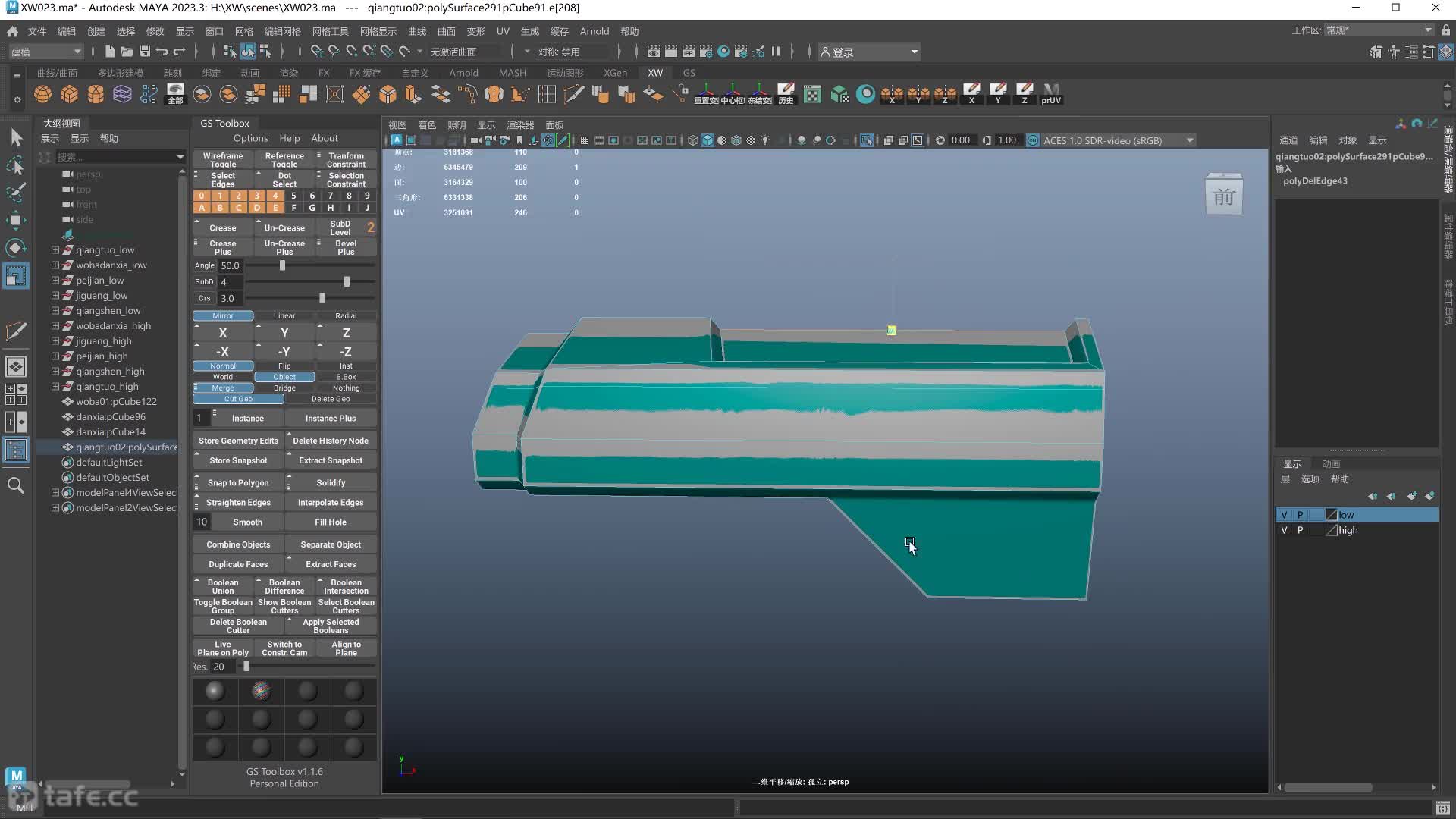
Task: Open the 着色 viewport menu
Action: pyautogui.click(x=427, y=125)
